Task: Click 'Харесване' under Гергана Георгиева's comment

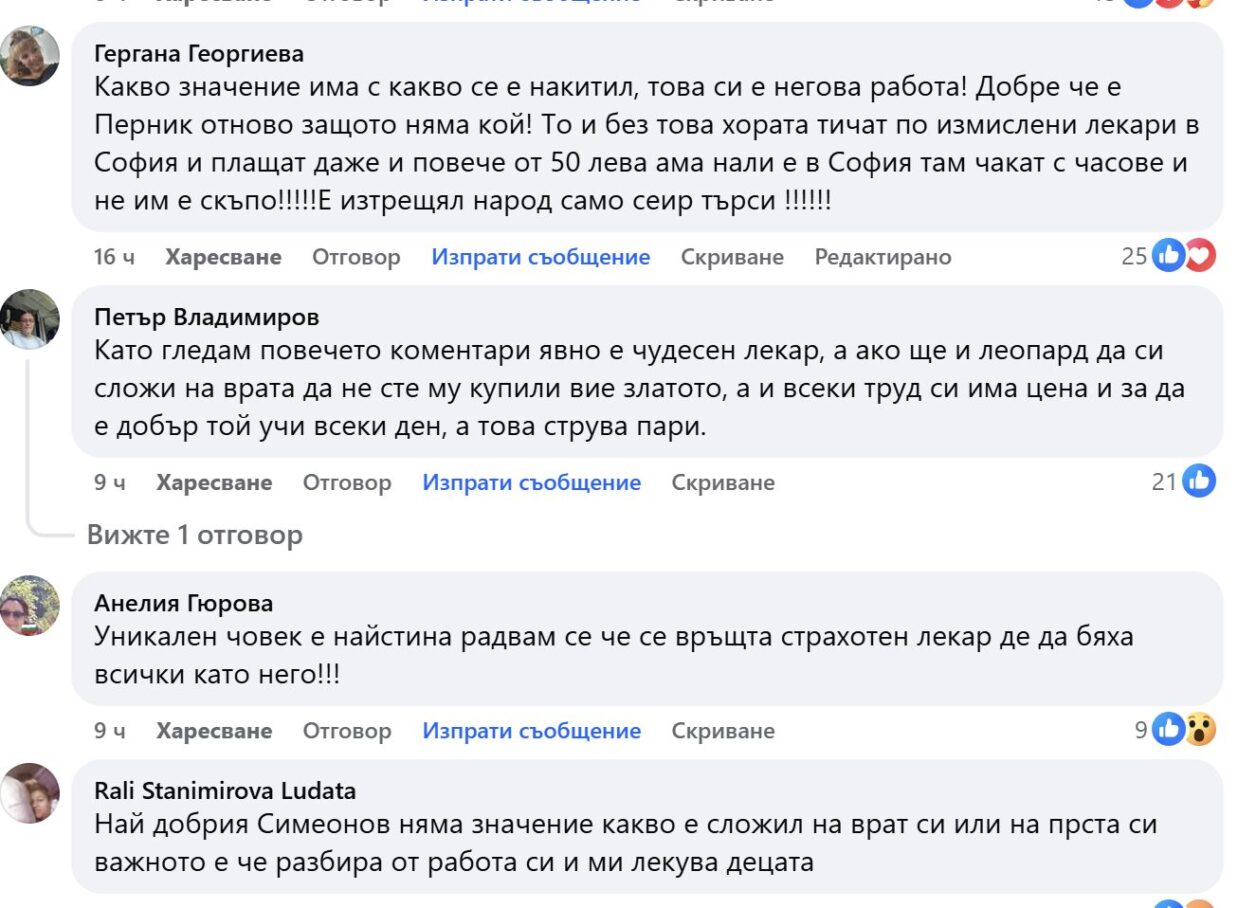Action: click(x=223, y=257)
